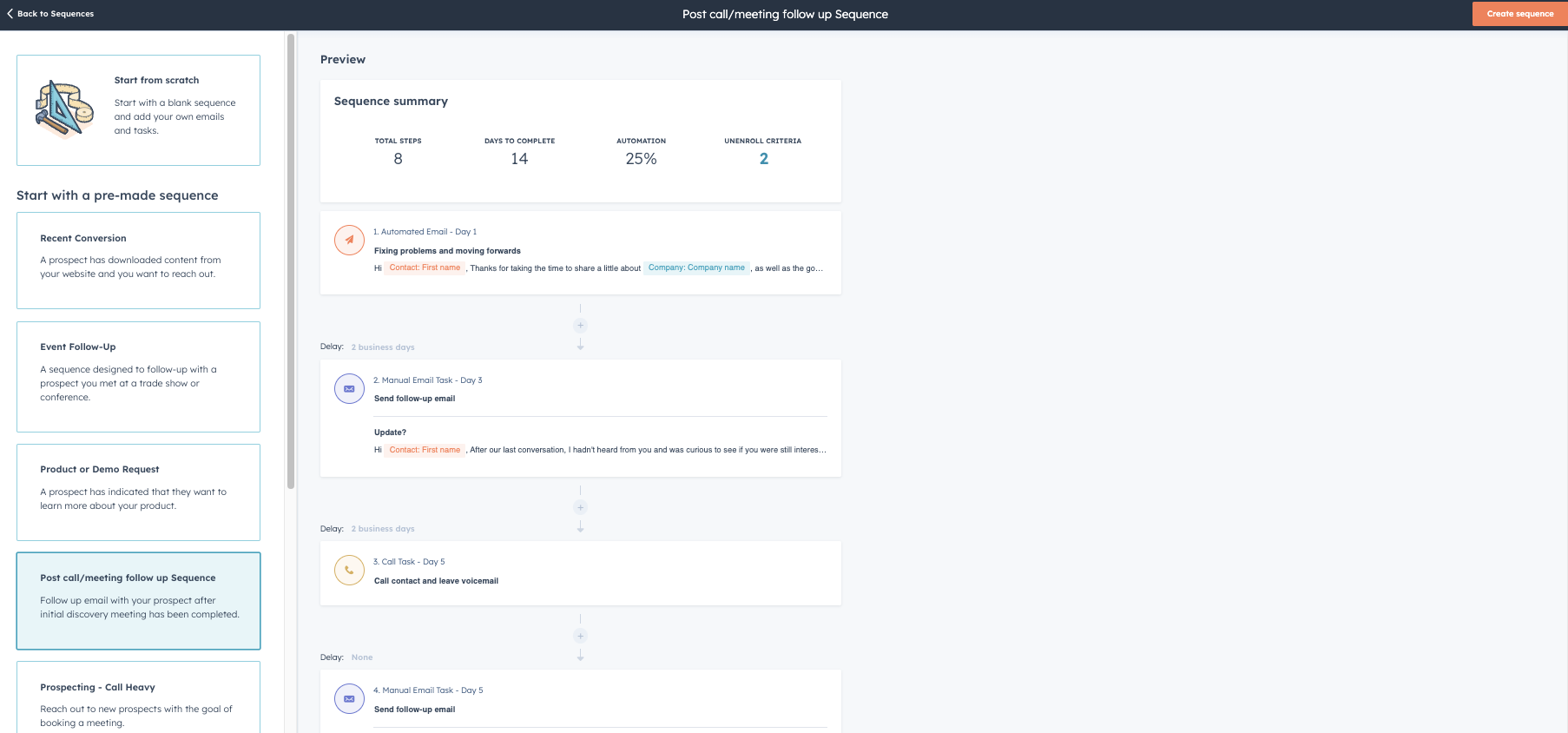
Task: Change the 2 business days delay before Call Task
Action: tap(383, 529)
